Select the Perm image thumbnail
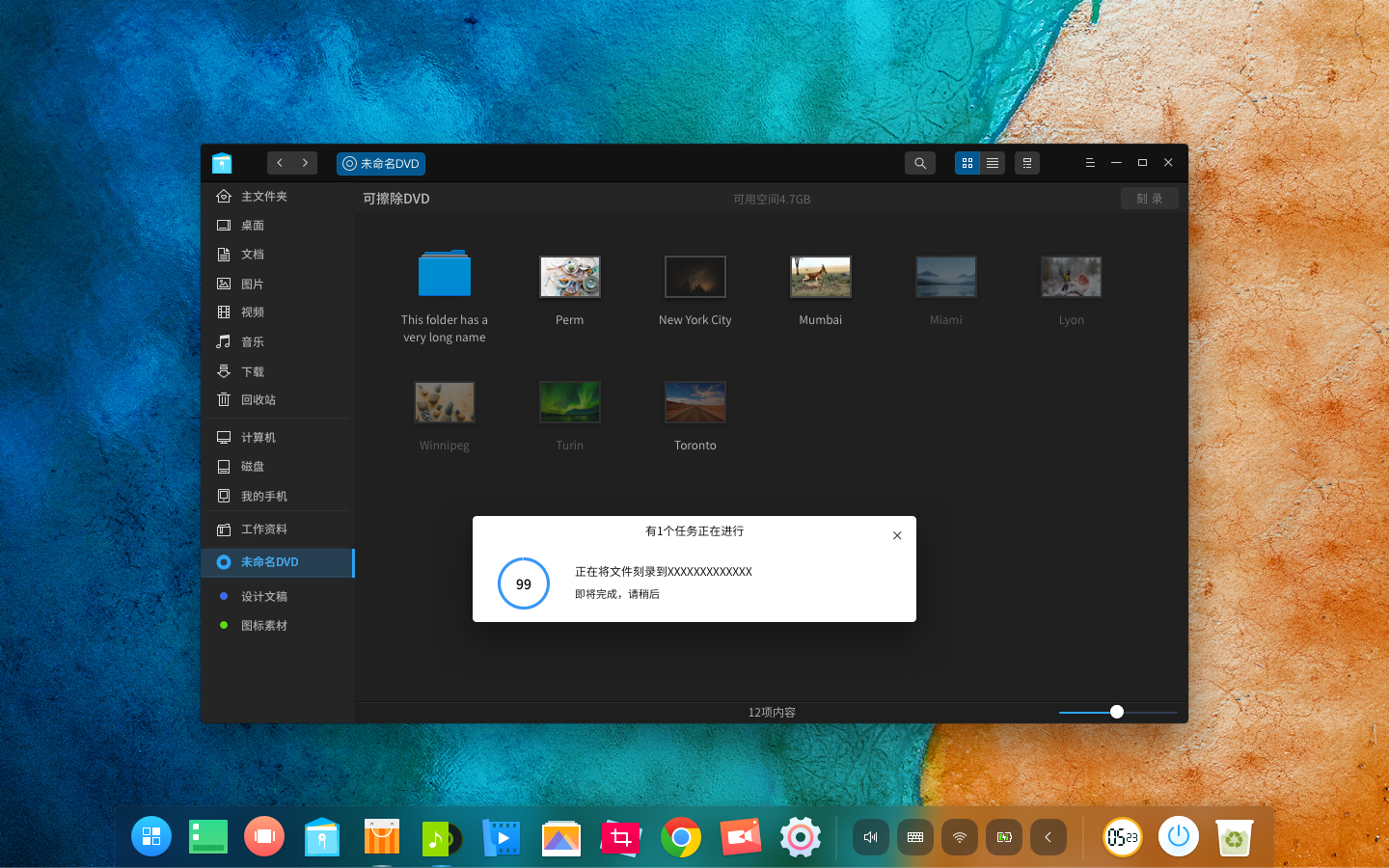 [x=570, y=277]
